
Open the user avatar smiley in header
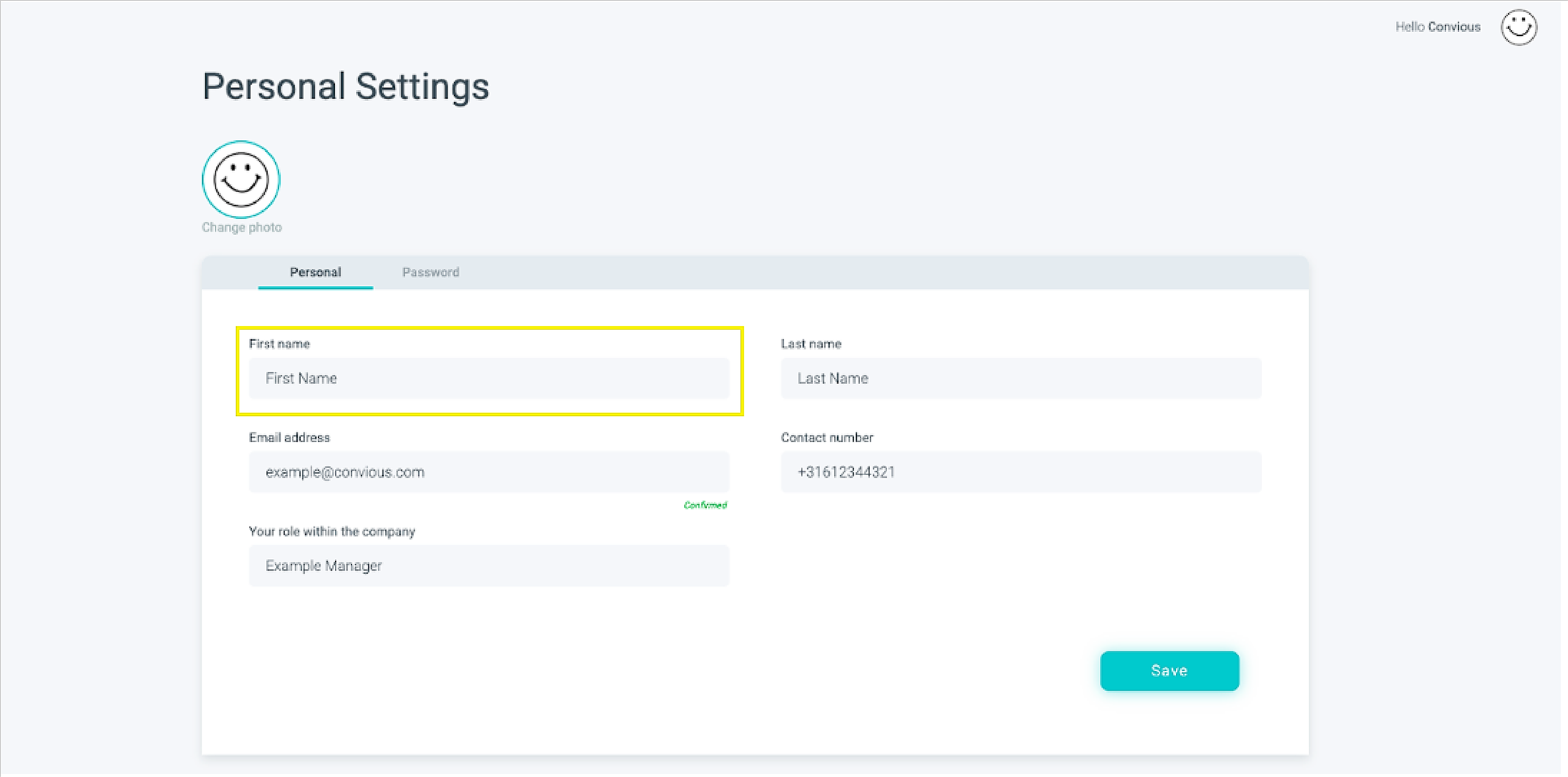(x=1518, y=28)
